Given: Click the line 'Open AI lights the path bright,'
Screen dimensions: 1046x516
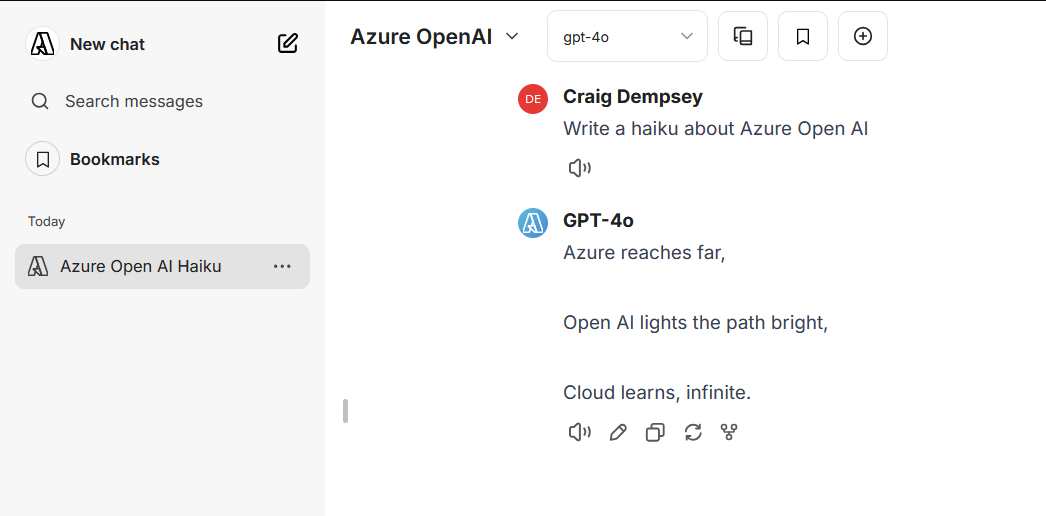Looking at the screenshot, I should coord(695,323).
